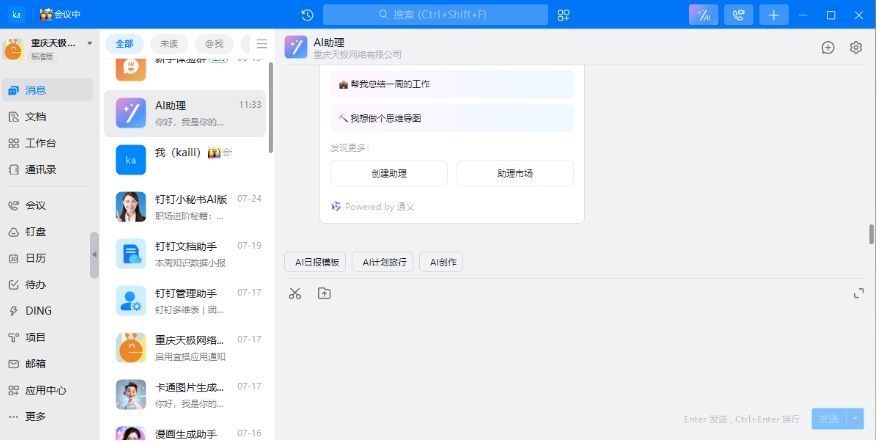
Task: Select the @我 filter tab
Action: point(214,44)
